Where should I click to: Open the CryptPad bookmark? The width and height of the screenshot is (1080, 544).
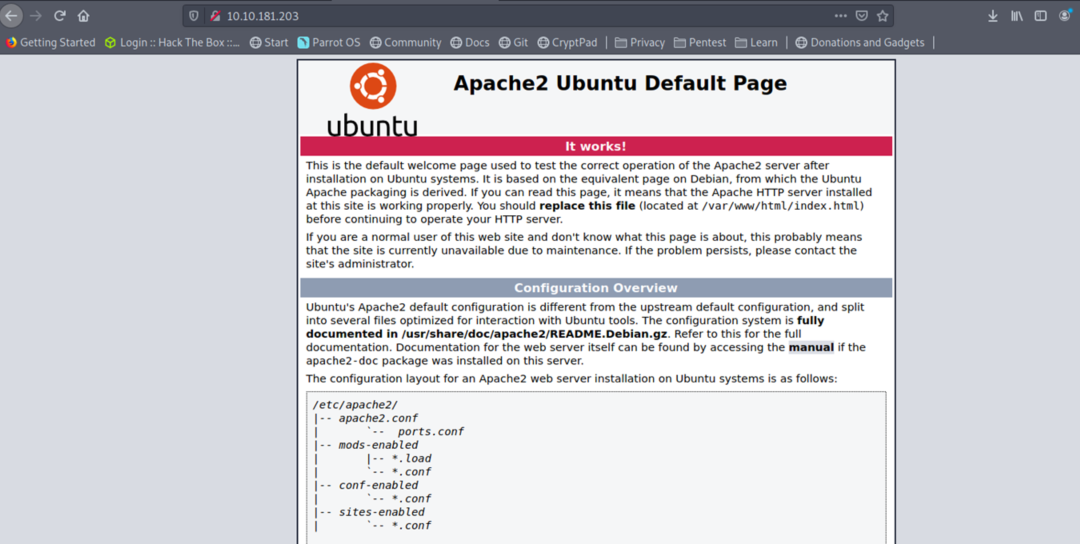[x=568, y=43]
